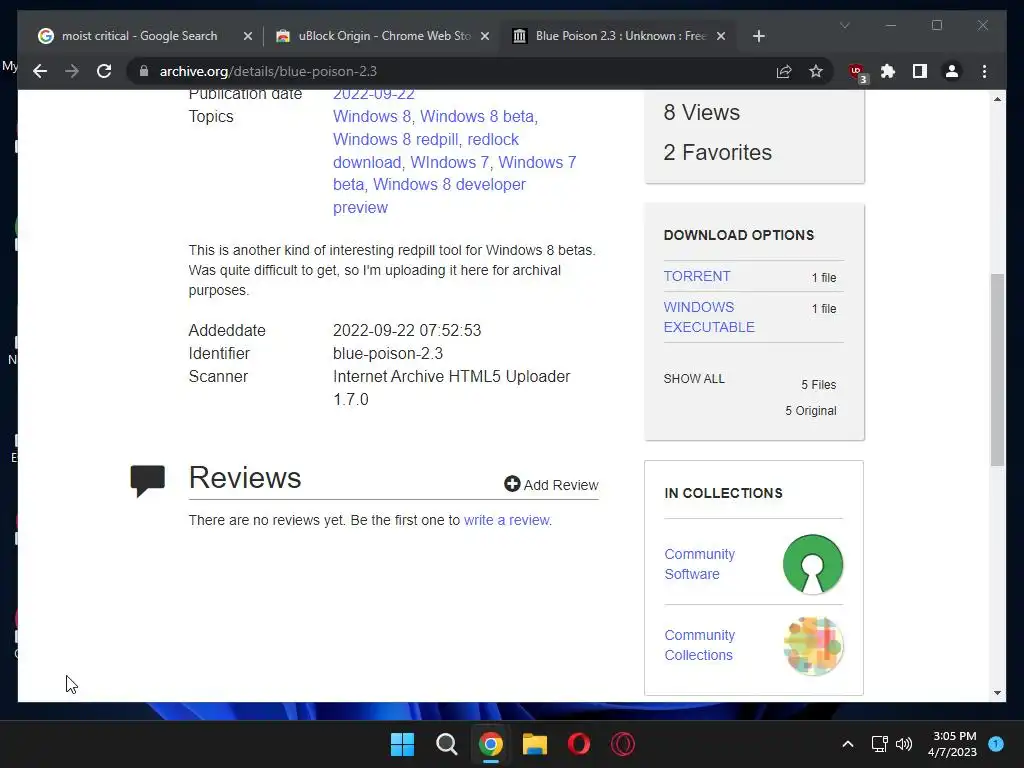Open the tab search chevron
The width and height of the screenshot is (1024, 768).
(x=844, y=25)
